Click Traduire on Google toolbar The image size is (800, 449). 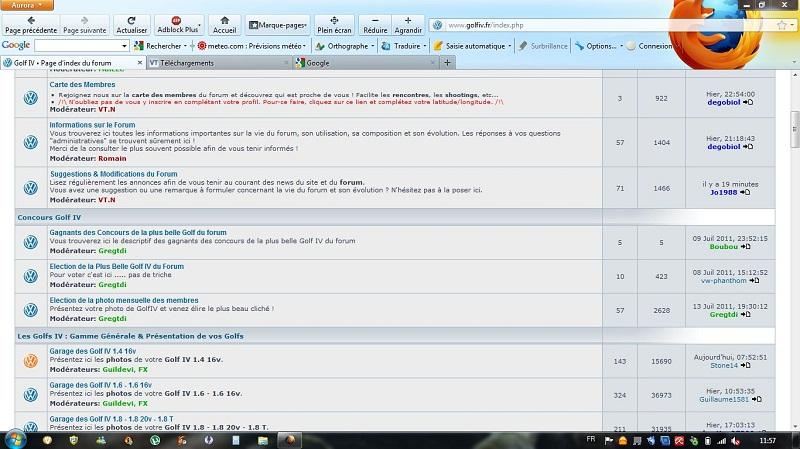tap(401, 46)
